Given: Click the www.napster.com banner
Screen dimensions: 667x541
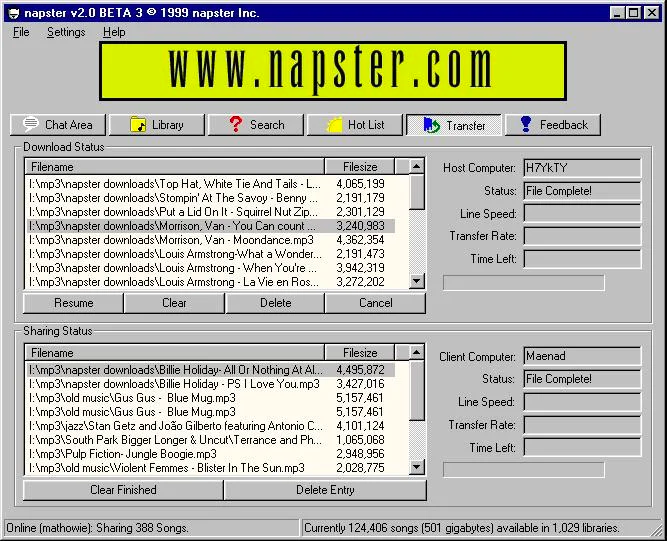Looking at the screenshot, I should [333, 71].
